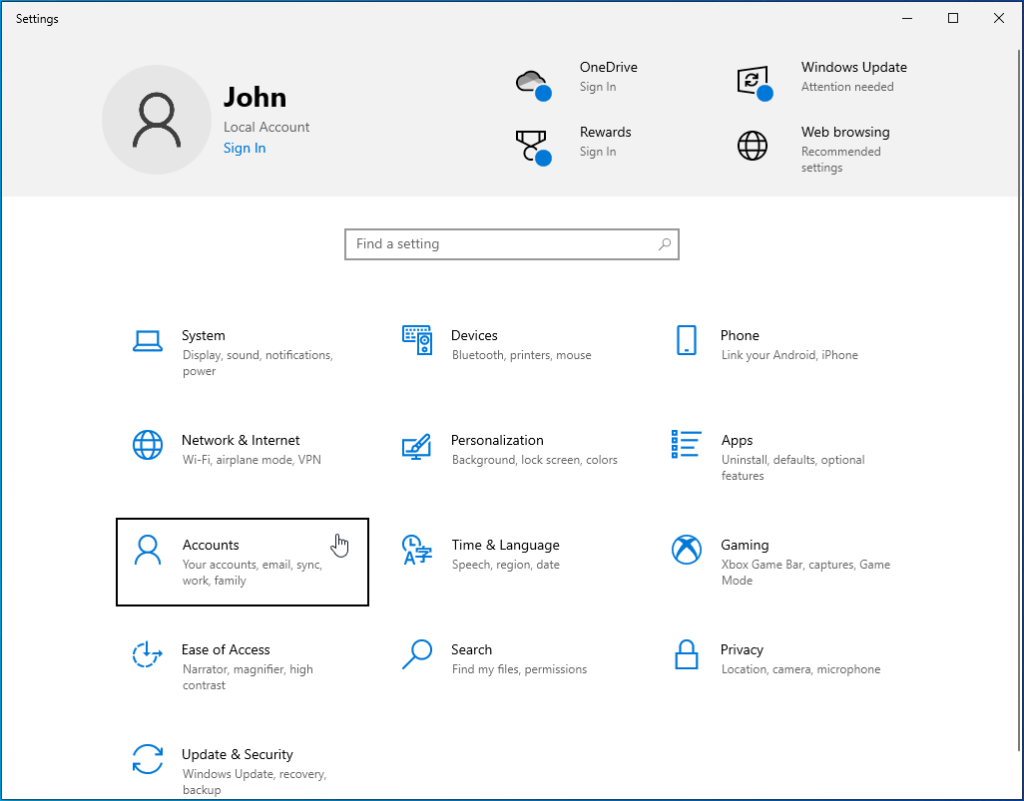
Task: Open the Web browsing globe icon
Action: point(753,146)
